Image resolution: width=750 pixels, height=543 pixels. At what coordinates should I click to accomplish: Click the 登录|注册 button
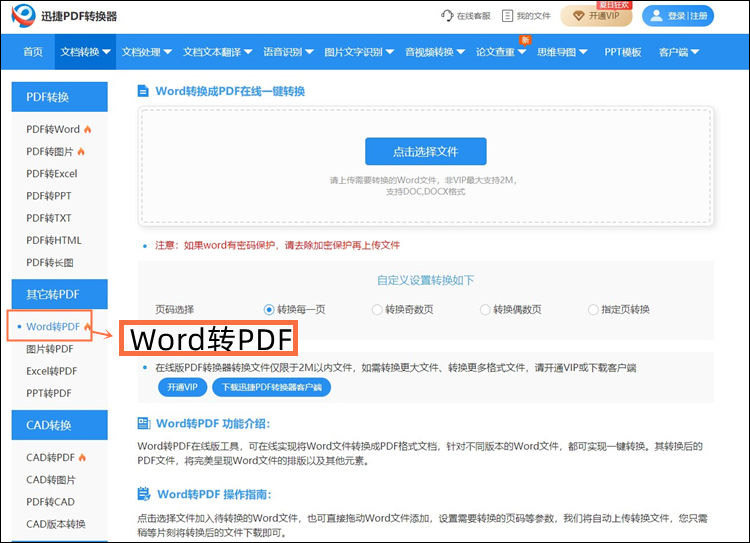[678, 16]
